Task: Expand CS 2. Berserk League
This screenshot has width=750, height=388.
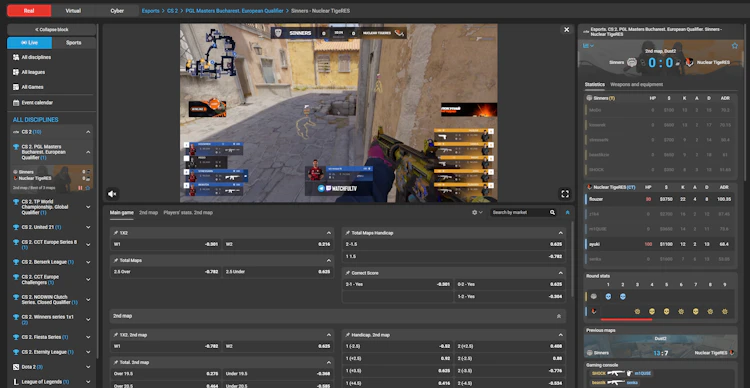Action: (88, 262)
